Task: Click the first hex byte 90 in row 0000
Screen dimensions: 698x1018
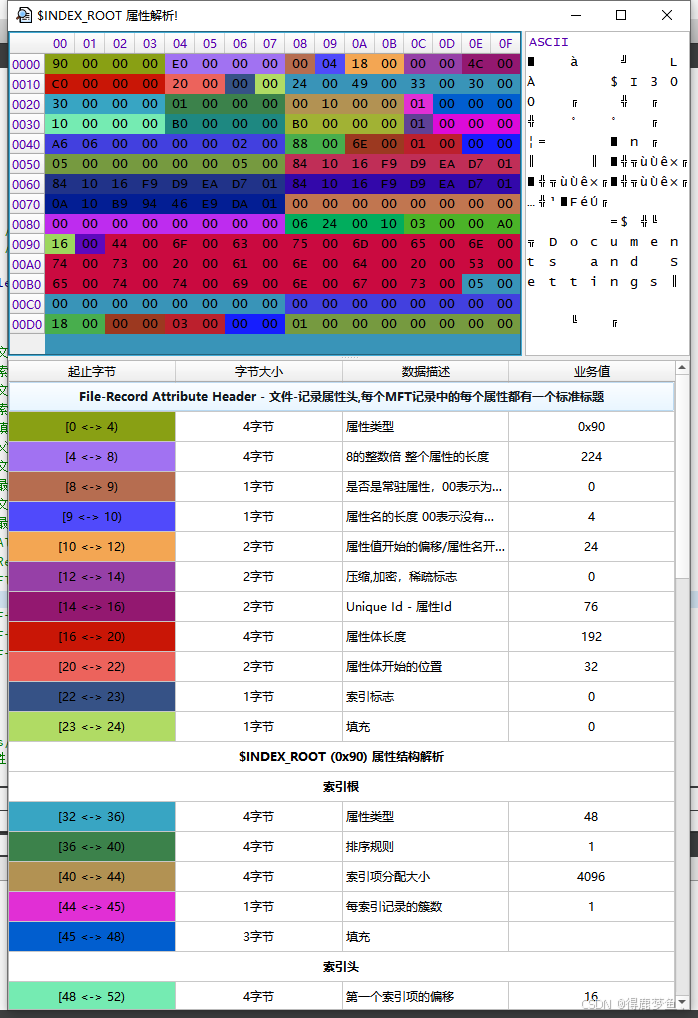Action: point(60,64)
